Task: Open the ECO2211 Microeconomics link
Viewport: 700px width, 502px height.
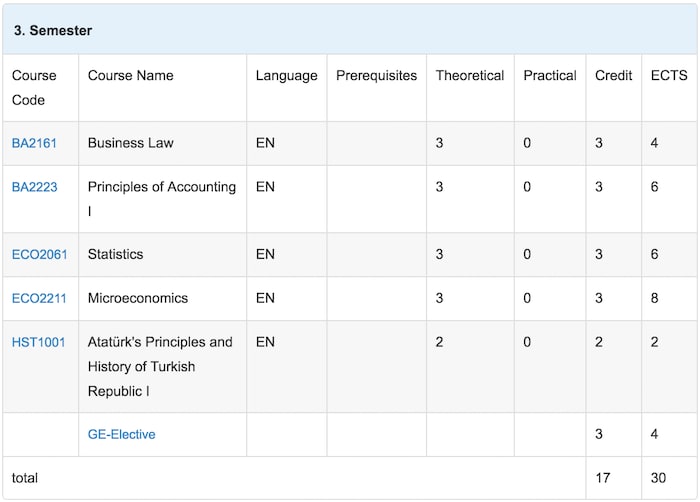Action: pyautogui.click(x=39, y=298)
